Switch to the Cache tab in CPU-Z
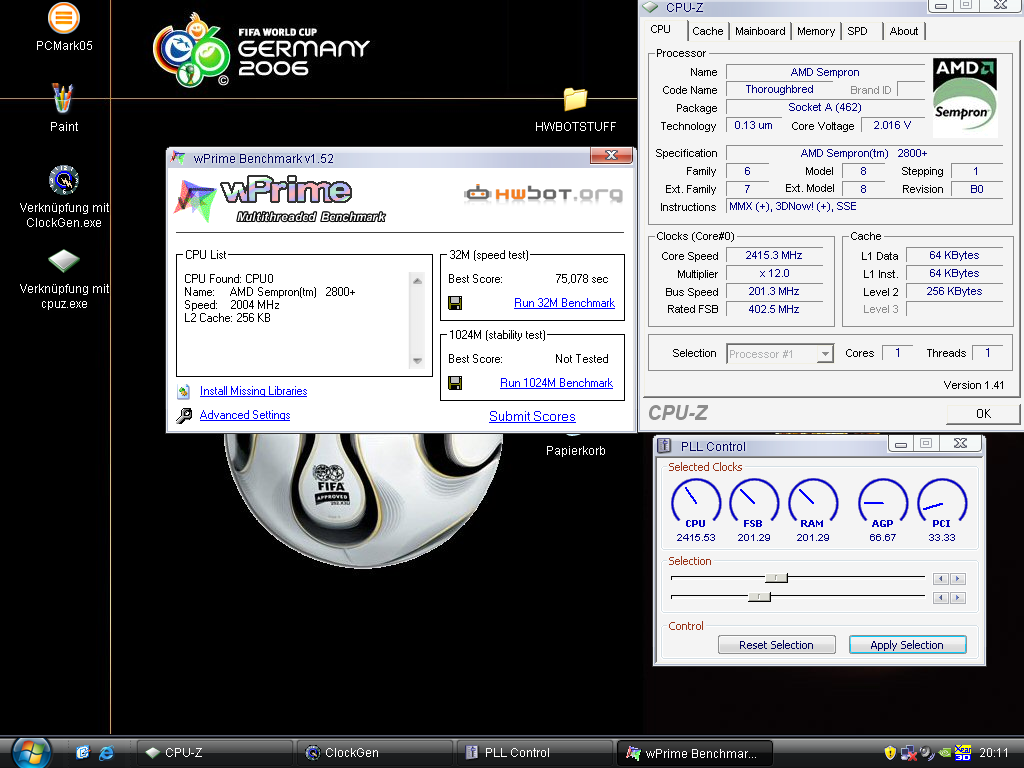Viewport: 1024px width, 768px height. click(707, 31)
